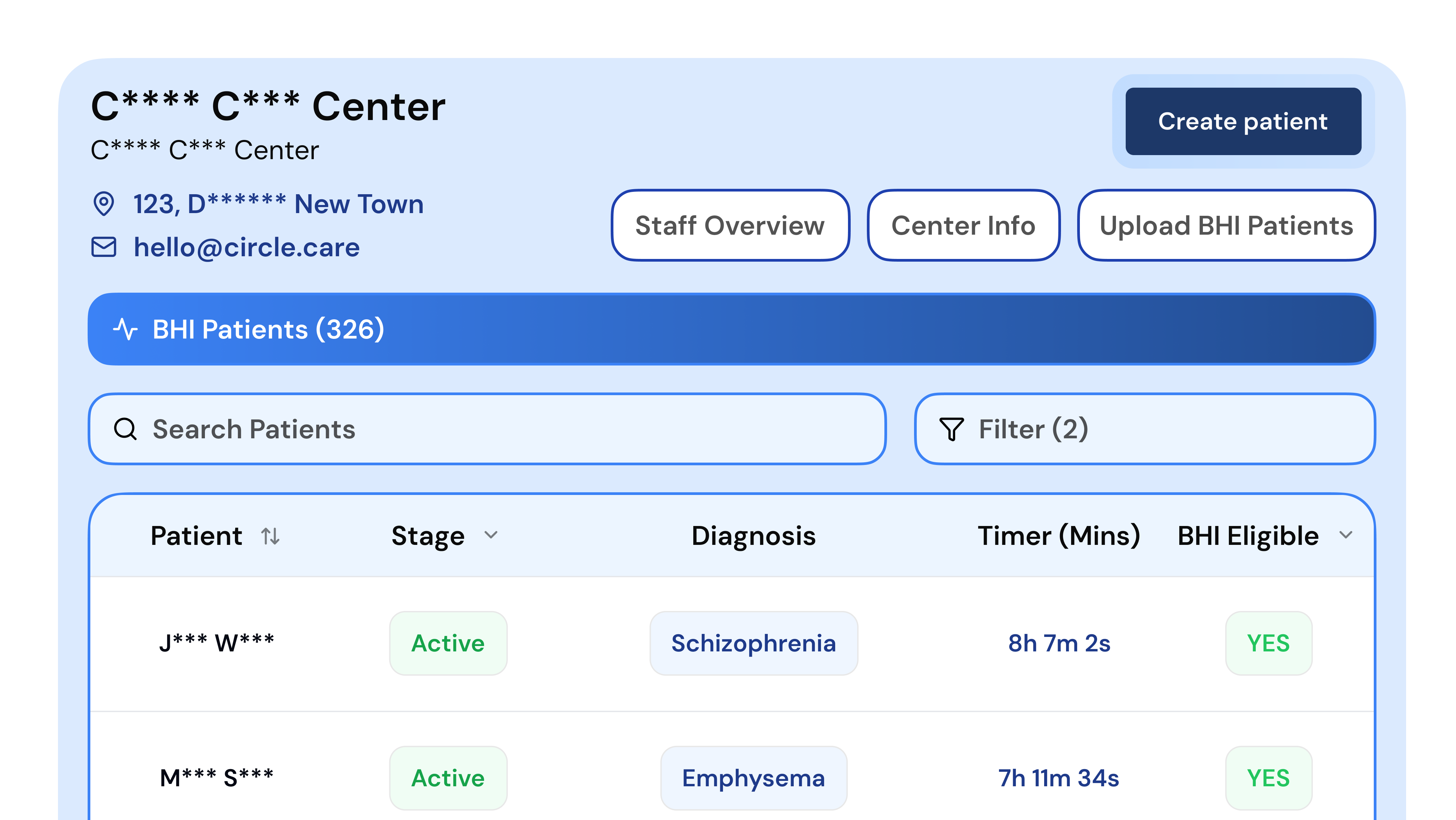
Task: Click the envelope icon next to the email
Action: [104, 247]
